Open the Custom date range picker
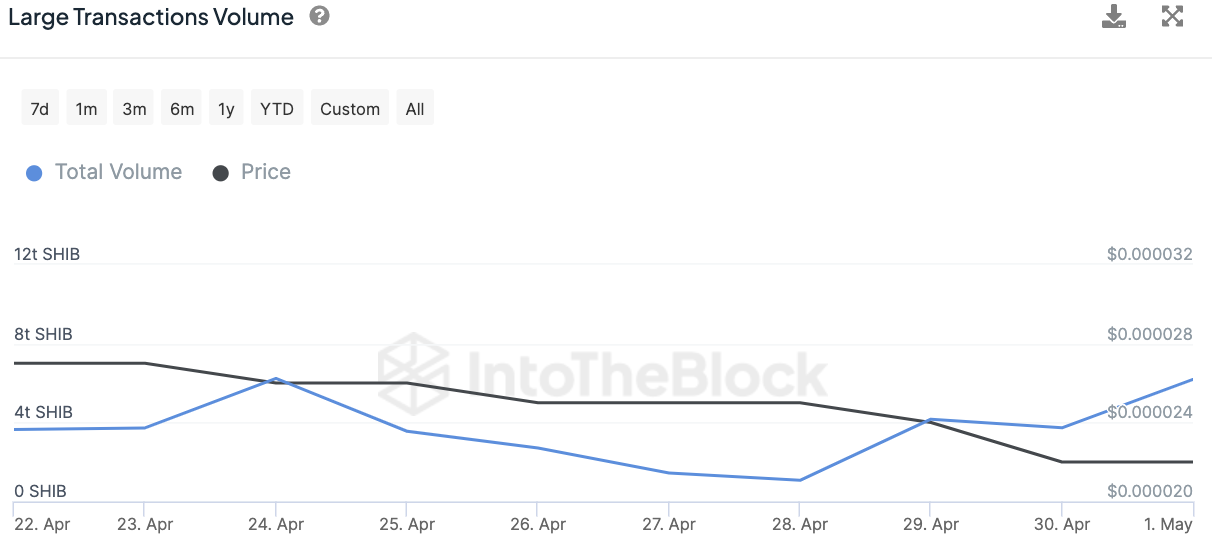The height and width of the screenshot is (540, 1212). click(350, 109)
